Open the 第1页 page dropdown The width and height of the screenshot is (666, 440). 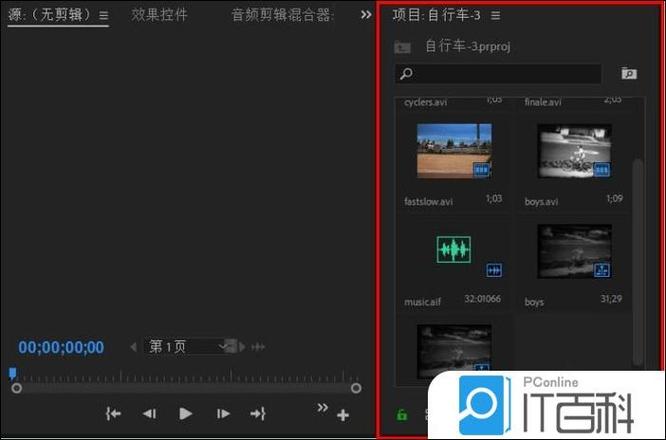(186, 347)
